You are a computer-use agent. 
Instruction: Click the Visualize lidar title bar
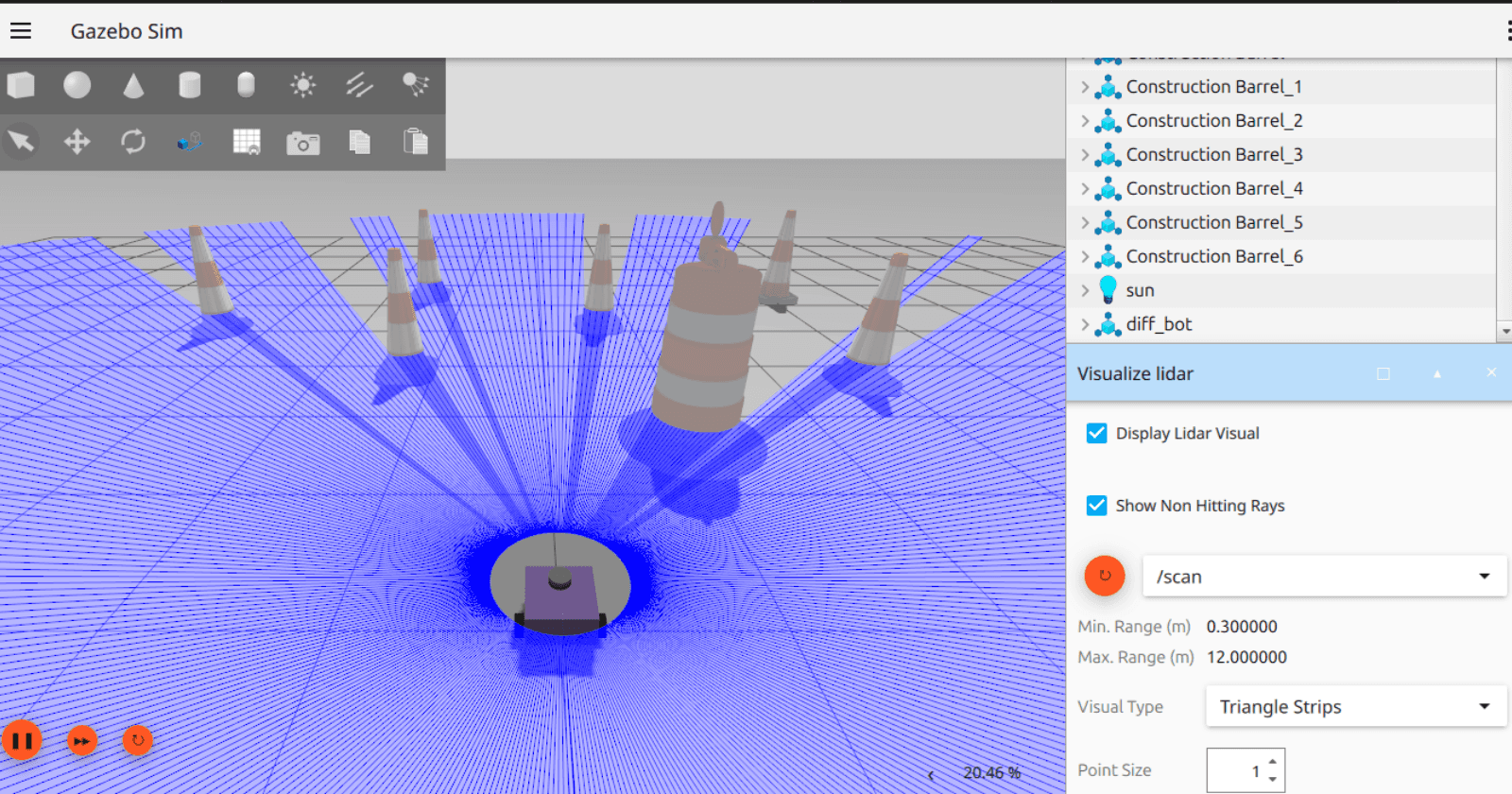coord(1289,373)
